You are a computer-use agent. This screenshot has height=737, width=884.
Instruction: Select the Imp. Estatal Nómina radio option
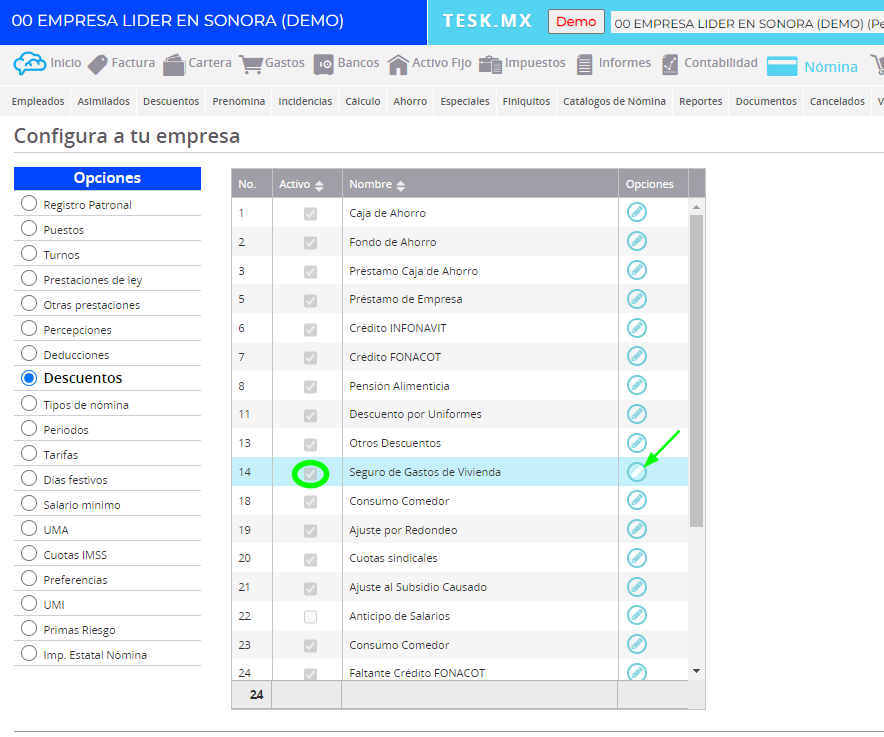click(x=29, y=654)
